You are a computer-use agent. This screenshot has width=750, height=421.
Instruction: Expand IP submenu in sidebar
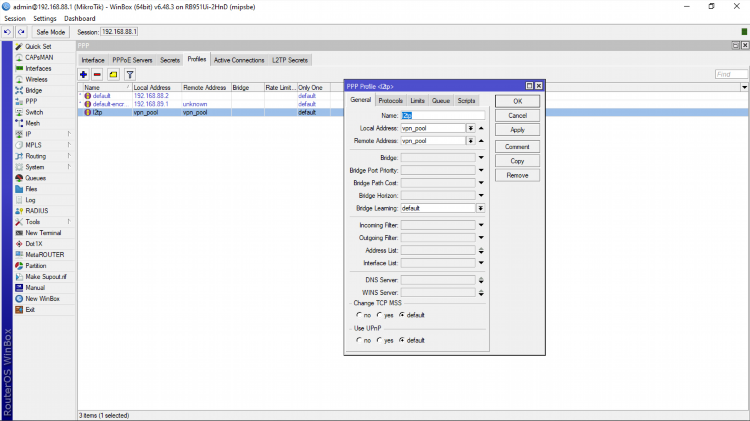pyautogui.click(x=69, y=134)
